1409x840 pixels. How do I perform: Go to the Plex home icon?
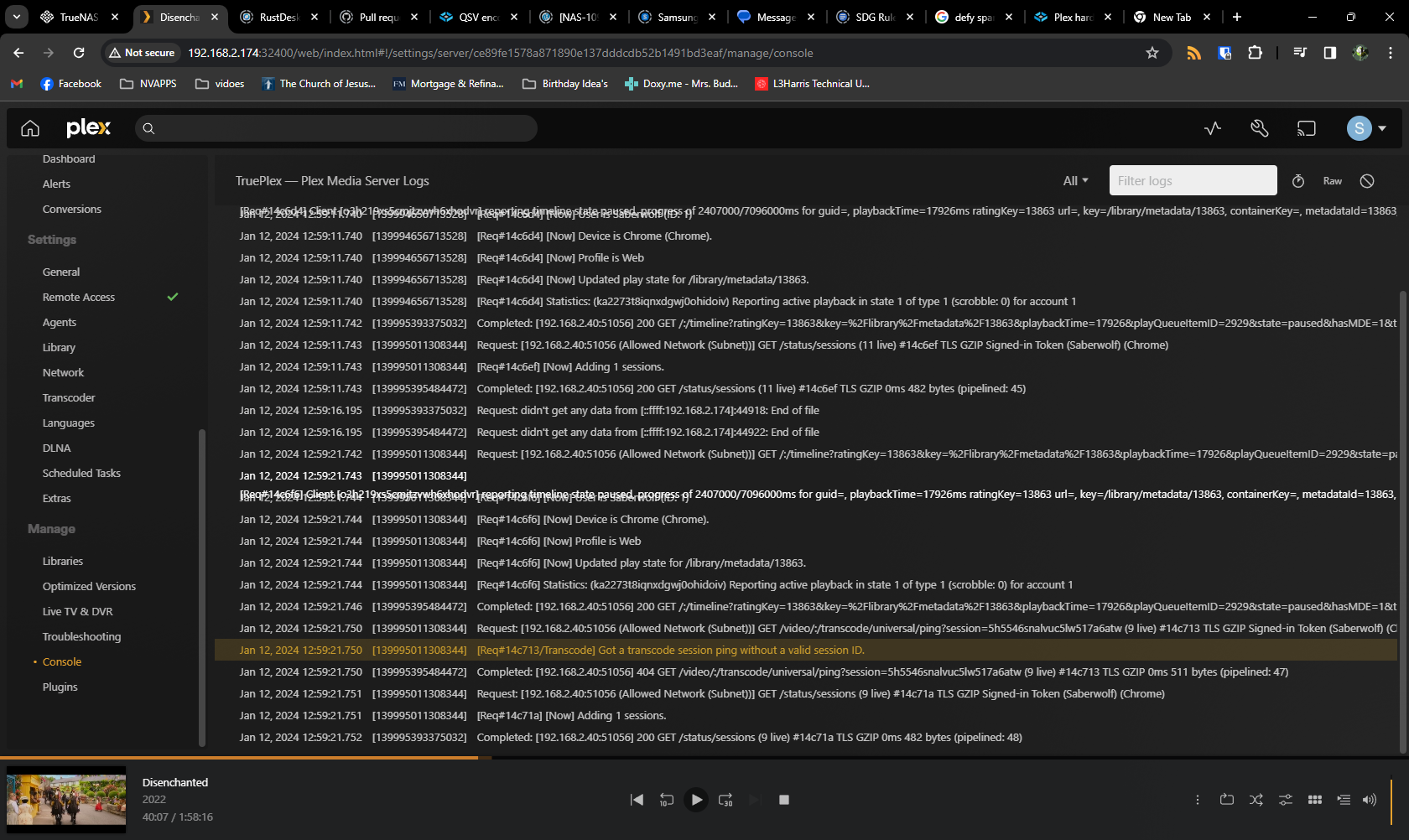[30, 128]
